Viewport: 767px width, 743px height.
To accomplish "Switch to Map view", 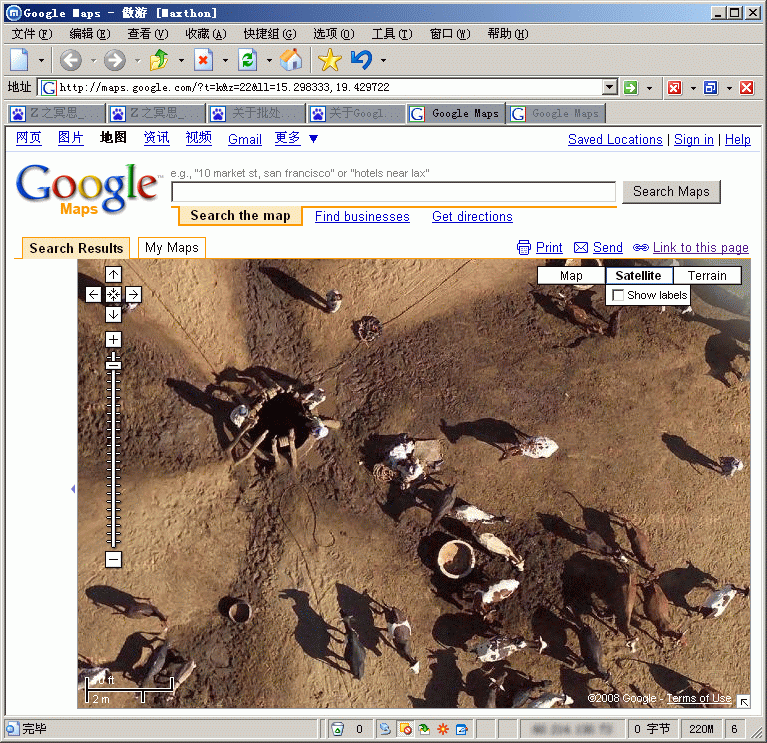I will tap(571, 276).
